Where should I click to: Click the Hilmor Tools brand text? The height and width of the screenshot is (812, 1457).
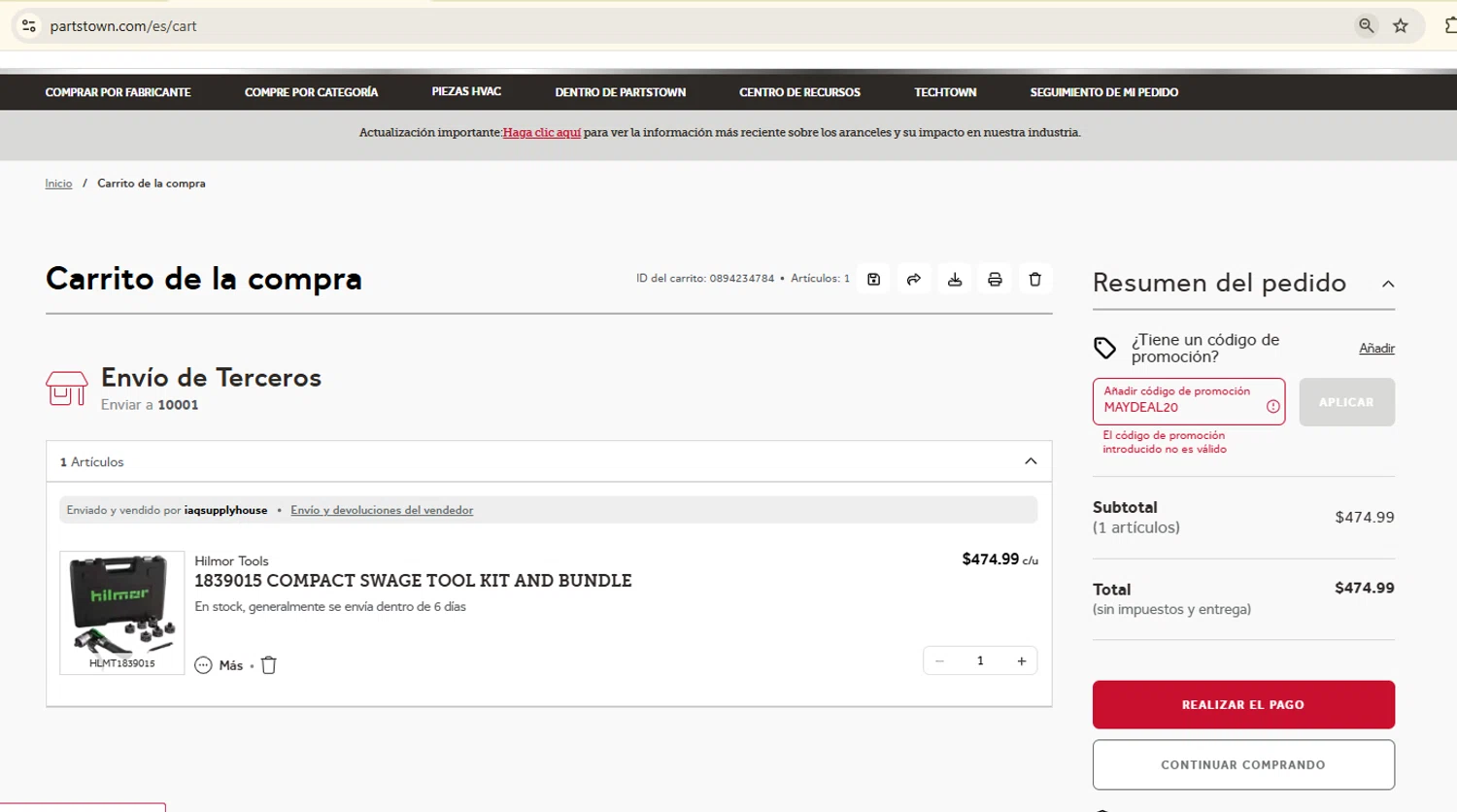231,560
